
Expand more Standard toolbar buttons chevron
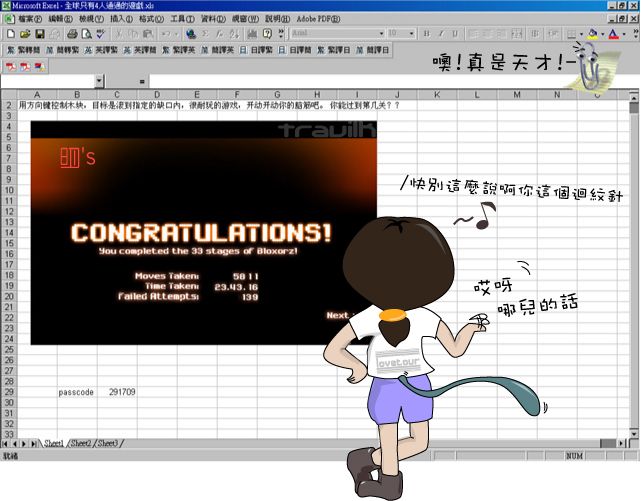[281, 34]
